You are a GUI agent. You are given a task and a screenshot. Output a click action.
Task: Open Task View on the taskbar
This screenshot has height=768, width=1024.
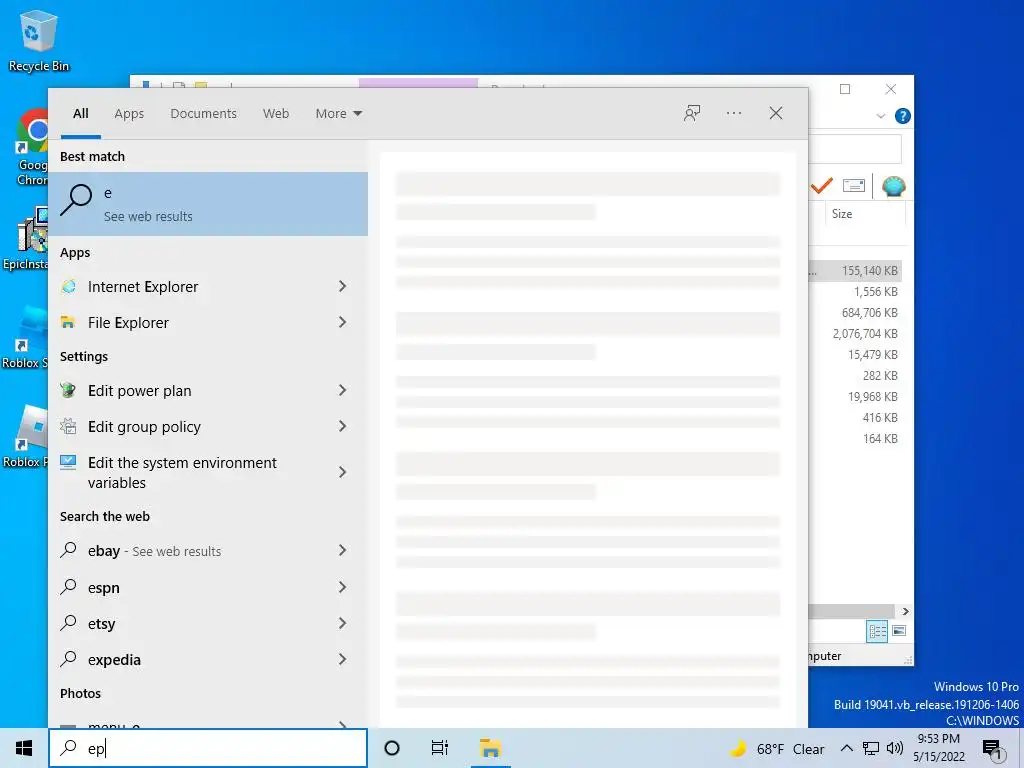click(440, 748)
